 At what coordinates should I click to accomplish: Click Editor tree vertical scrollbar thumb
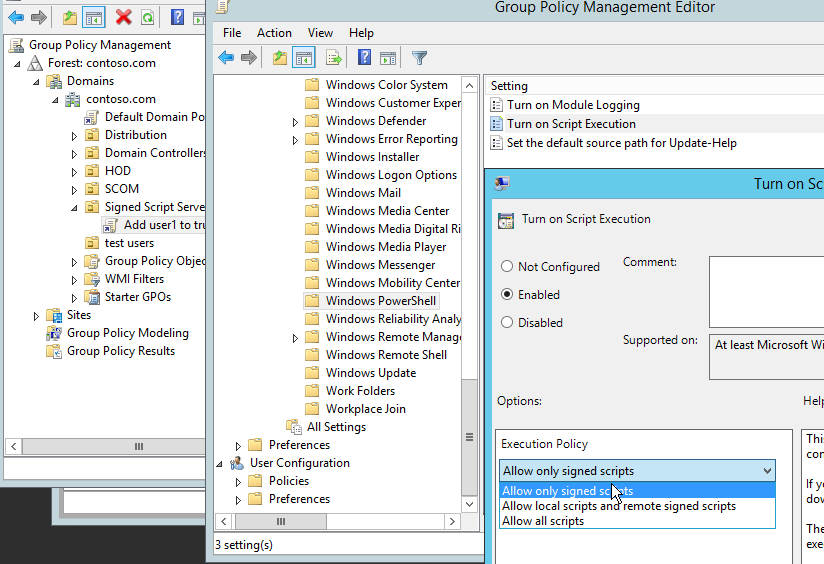pos(469,437)
